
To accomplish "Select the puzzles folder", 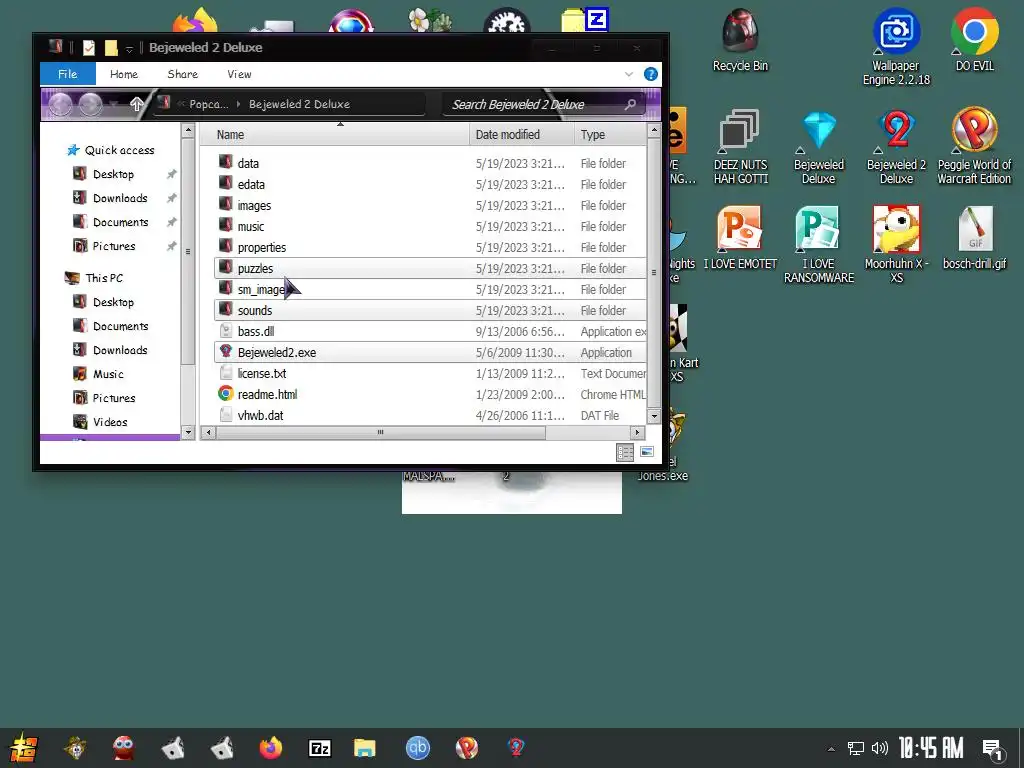I will click(x=255, y=268).
